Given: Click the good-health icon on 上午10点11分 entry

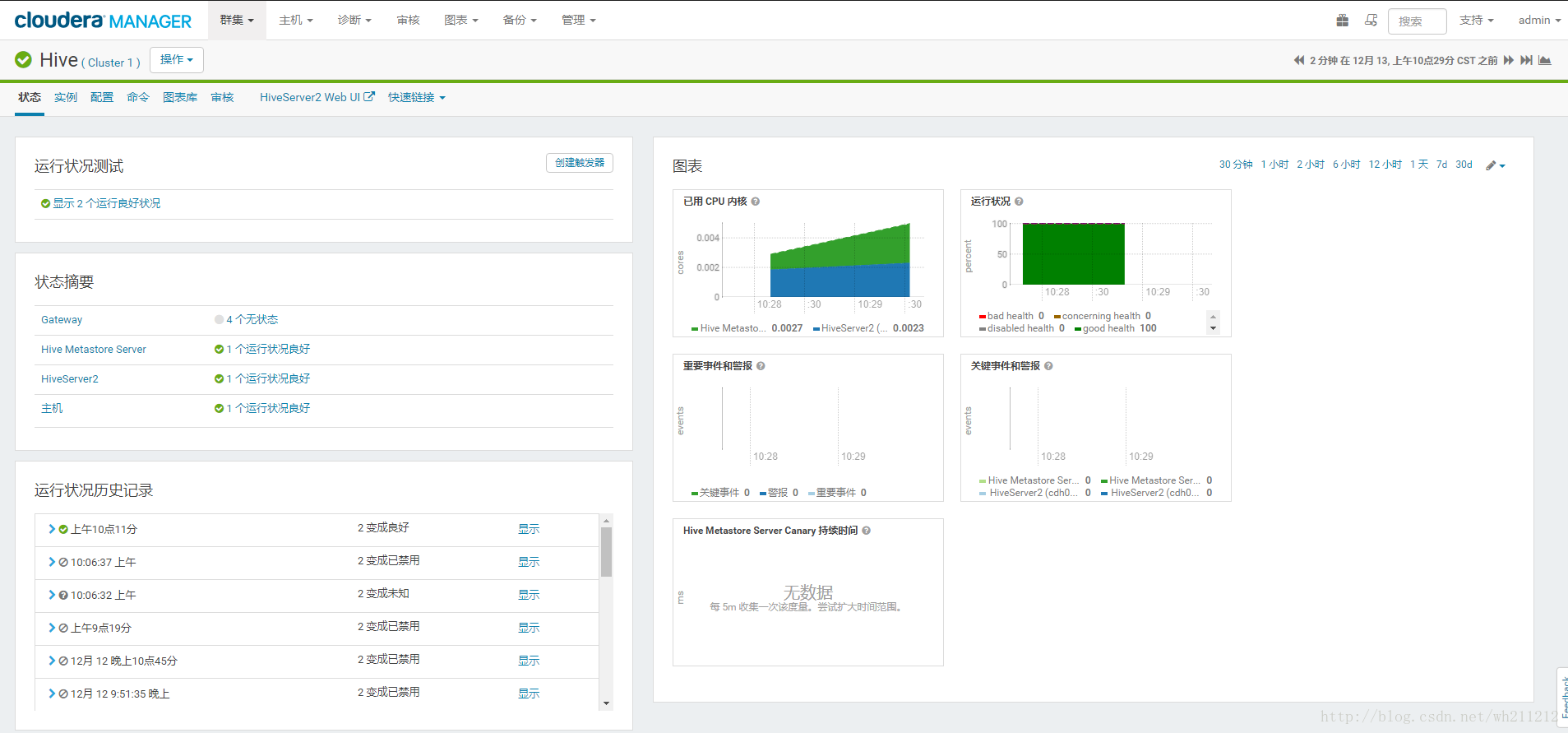Looking at the screenshot, I should (63, 530).
